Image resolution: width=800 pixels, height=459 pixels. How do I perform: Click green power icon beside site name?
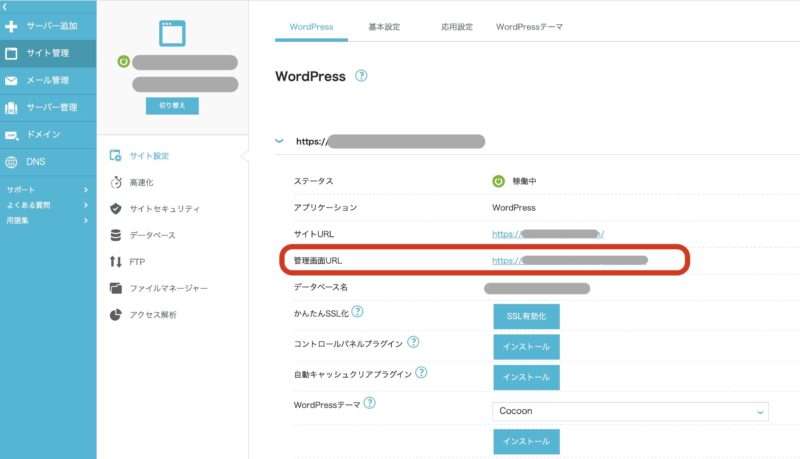(123, 62)
